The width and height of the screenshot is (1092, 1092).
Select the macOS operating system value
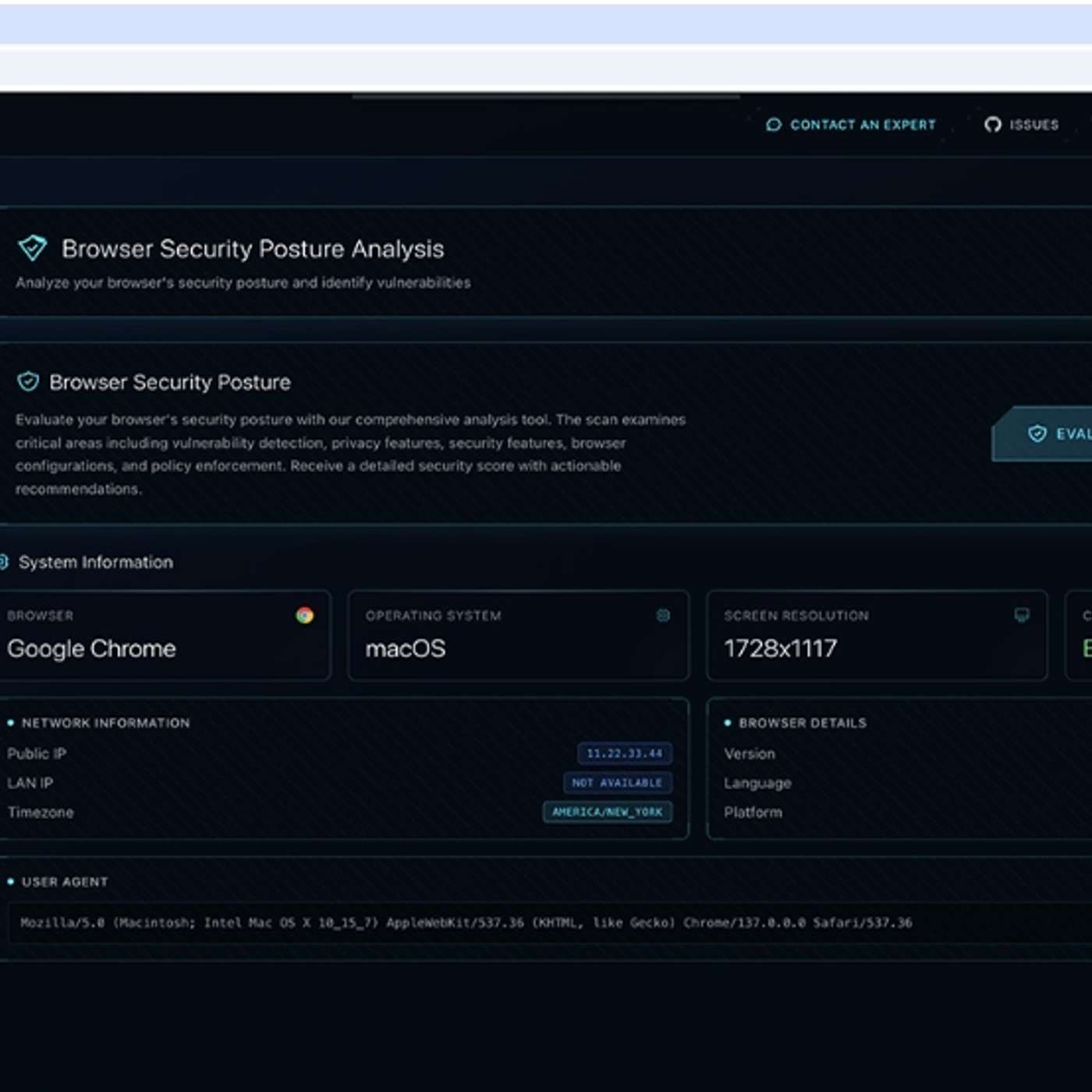click(406, 648)
